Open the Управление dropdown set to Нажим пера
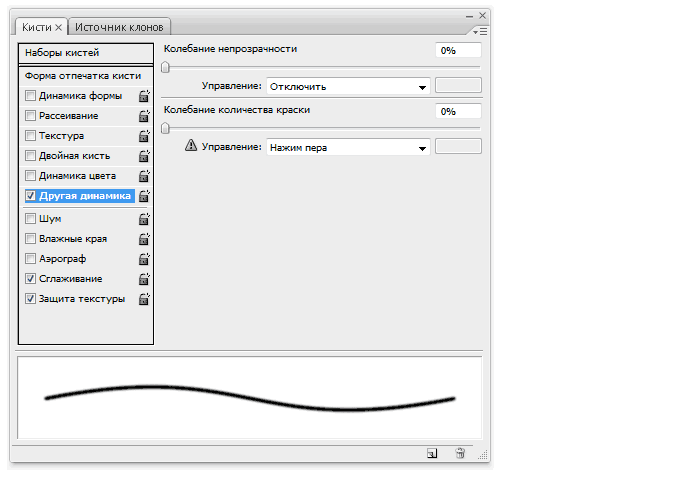The image size is (697, 477). [x=347, y=148]
